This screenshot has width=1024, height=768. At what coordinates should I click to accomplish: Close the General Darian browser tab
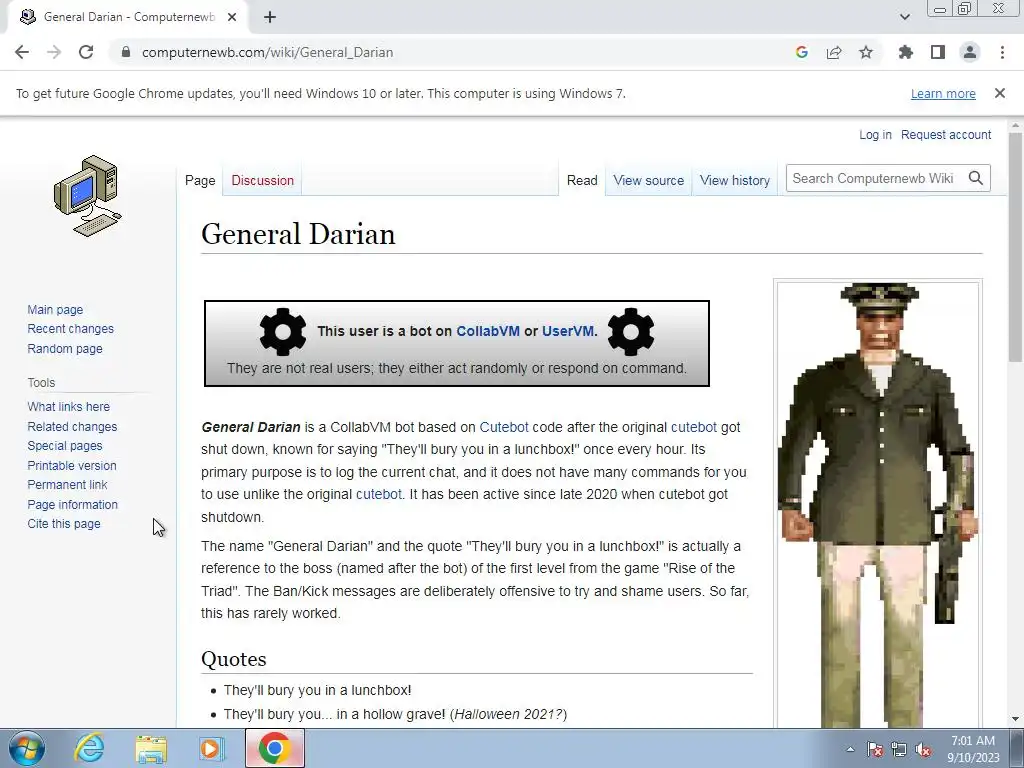tap(232, 17)
